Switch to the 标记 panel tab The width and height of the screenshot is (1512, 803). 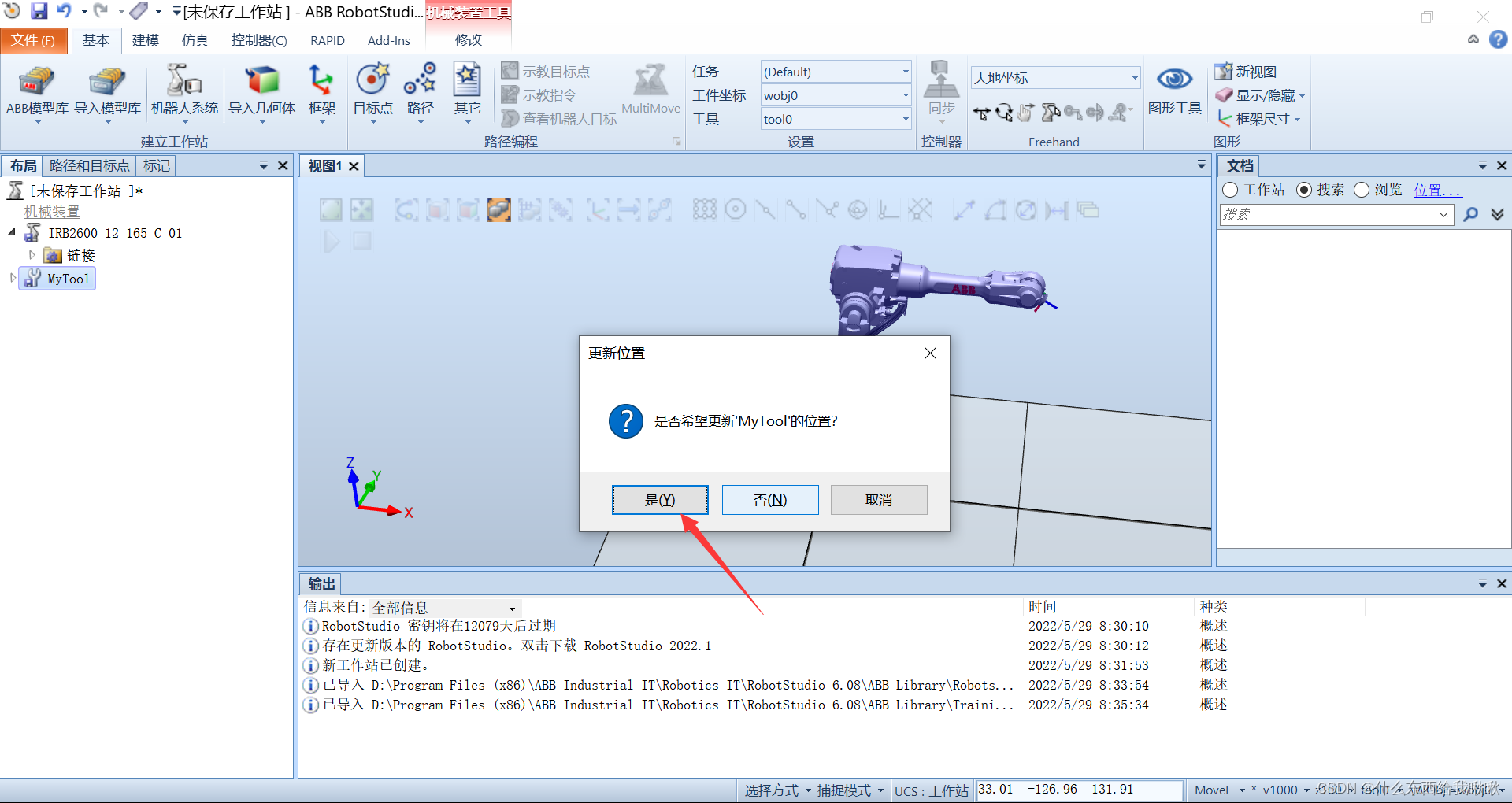point(157,165)
